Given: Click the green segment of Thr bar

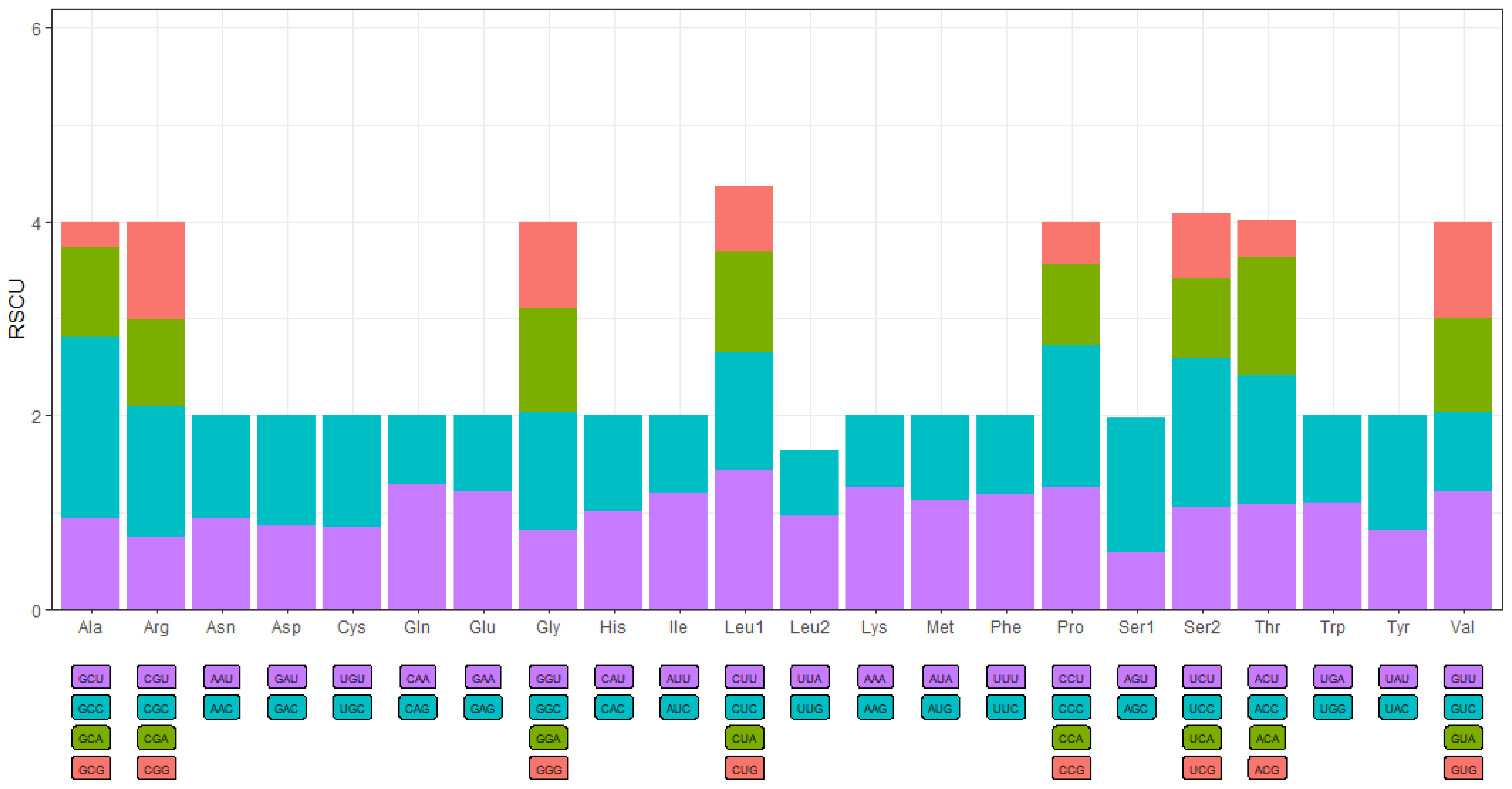Looking at the screenshot, I should (x=1267, y=316).
